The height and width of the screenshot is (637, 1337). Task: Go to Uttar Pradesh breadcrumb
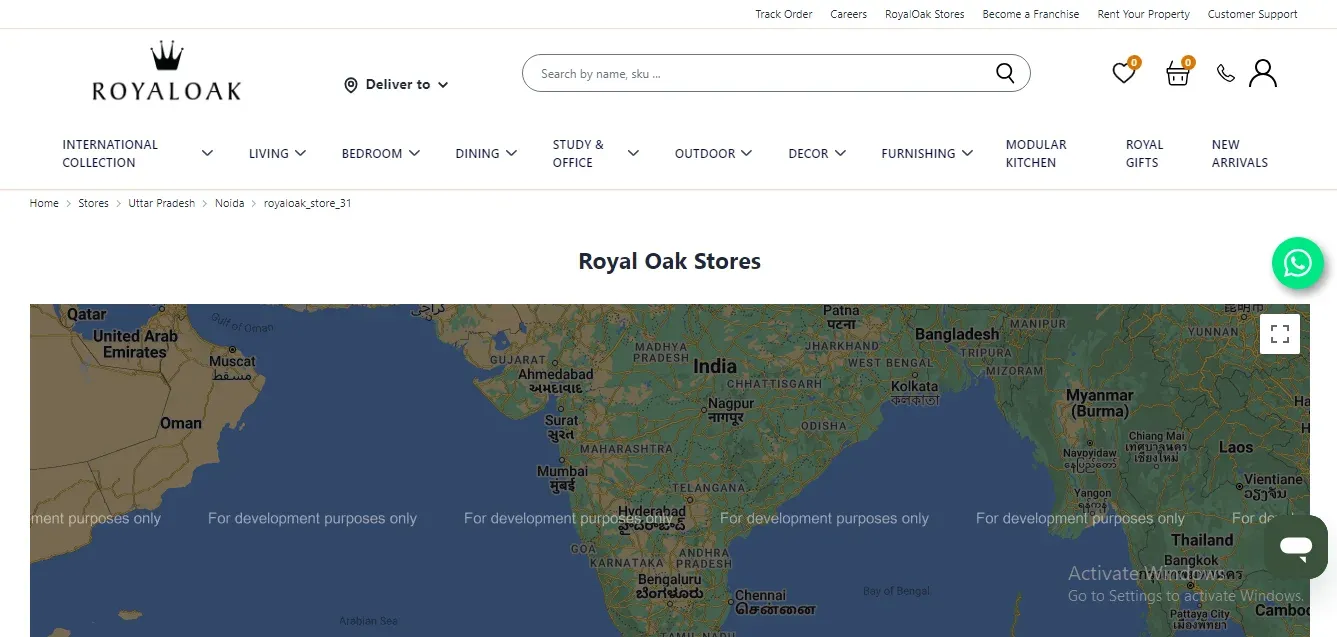pyautogui.click(x=162, y=203)
